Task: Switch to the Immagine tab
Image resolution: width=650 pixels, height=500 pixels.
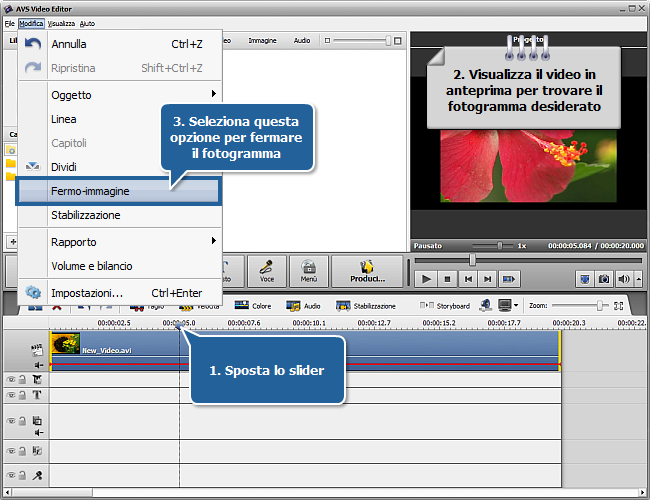Action: (262, 40)
